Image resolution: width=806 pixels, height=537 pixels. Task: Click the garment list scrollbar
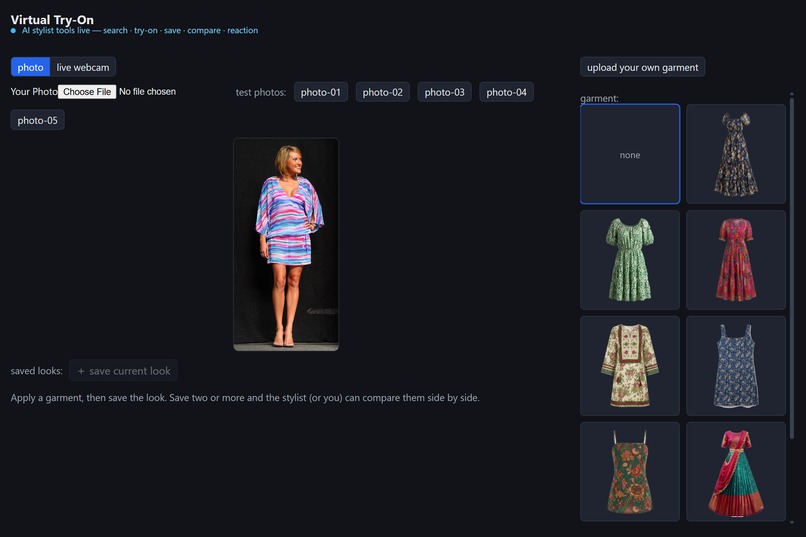pos(792,267)
